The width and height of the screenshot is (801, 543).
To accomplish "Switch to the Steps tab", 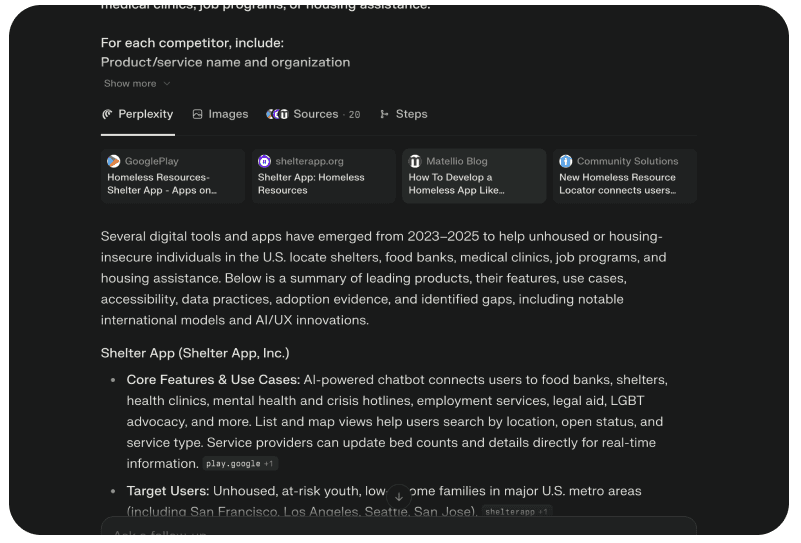I will 404,114.
